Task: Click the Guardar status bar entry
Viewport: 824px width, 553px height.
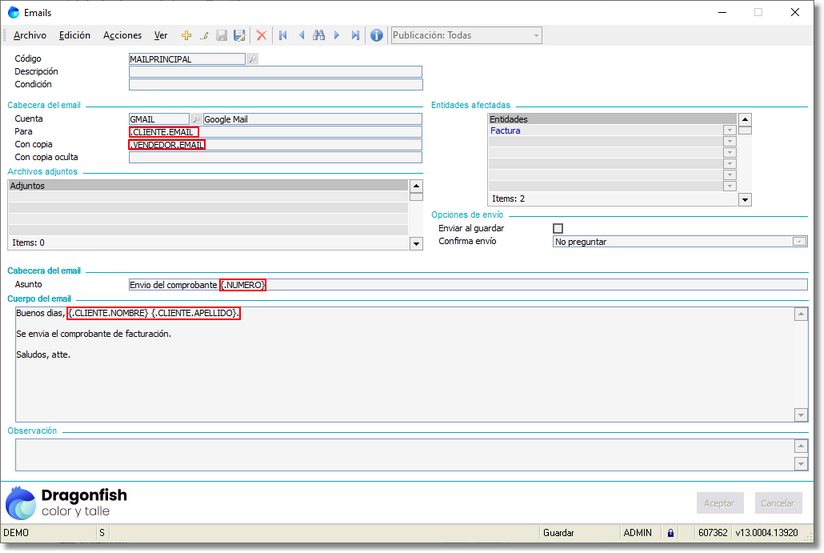Action: coord(558,532)
